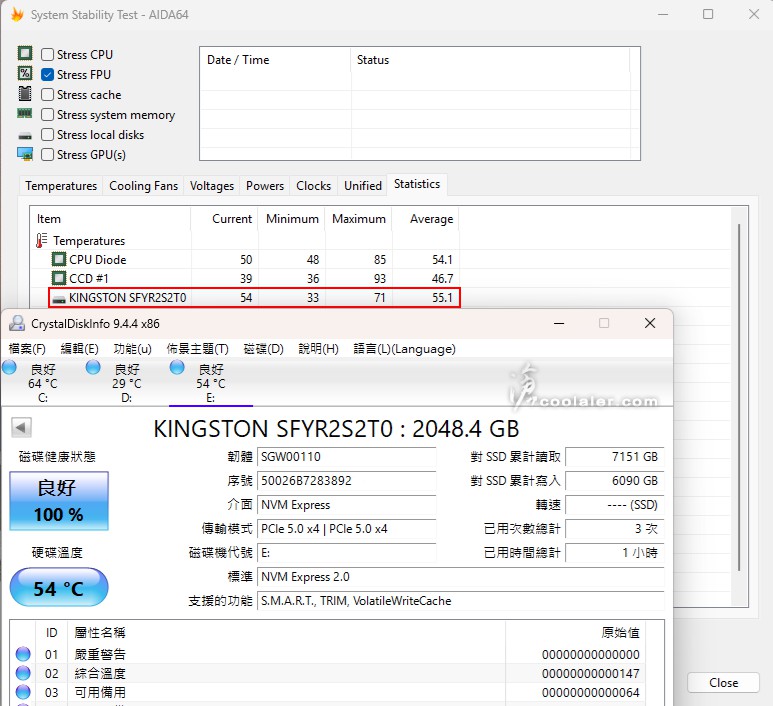Click the FPU percent icon
The height and width of the screenshot is (706, 773).
(x=25, y=73)
